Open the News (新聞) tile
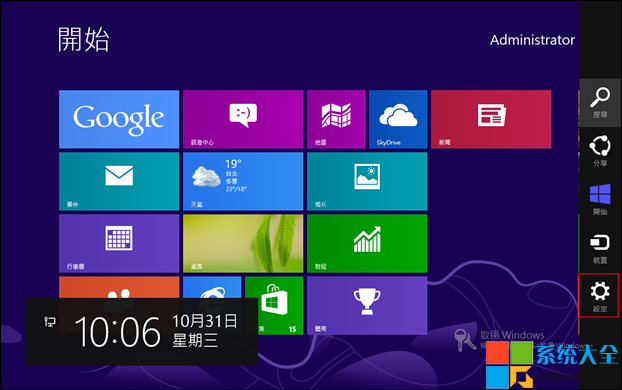Screen dimensions: 622x390 point(491,119)
